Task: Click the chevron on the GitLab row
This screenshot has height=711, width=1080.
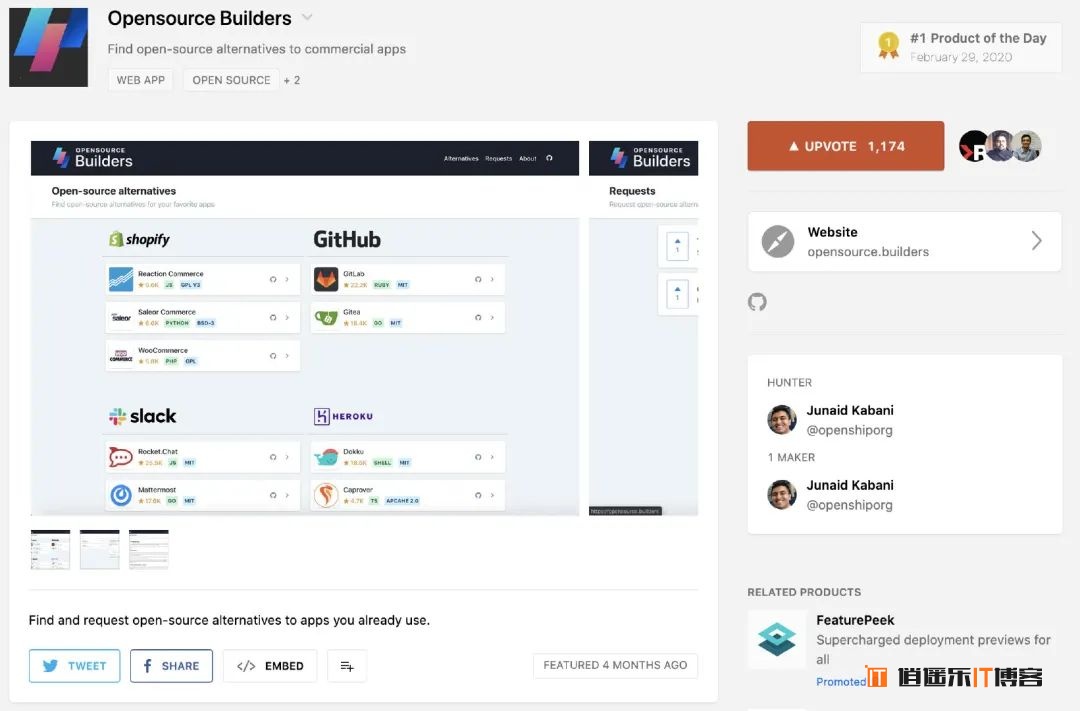Action: pyautogui.click(x=492, y=279)
